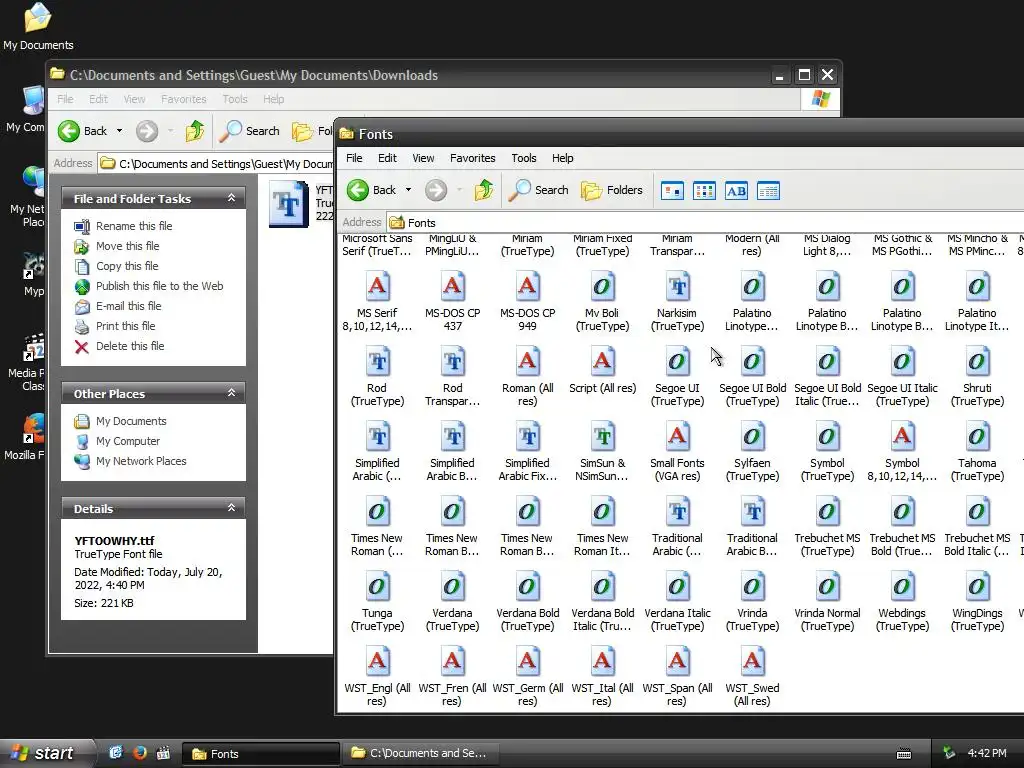Open Favorites menu in Fonts window
The width and height of the screenshot is (1024, 768).
473,158
